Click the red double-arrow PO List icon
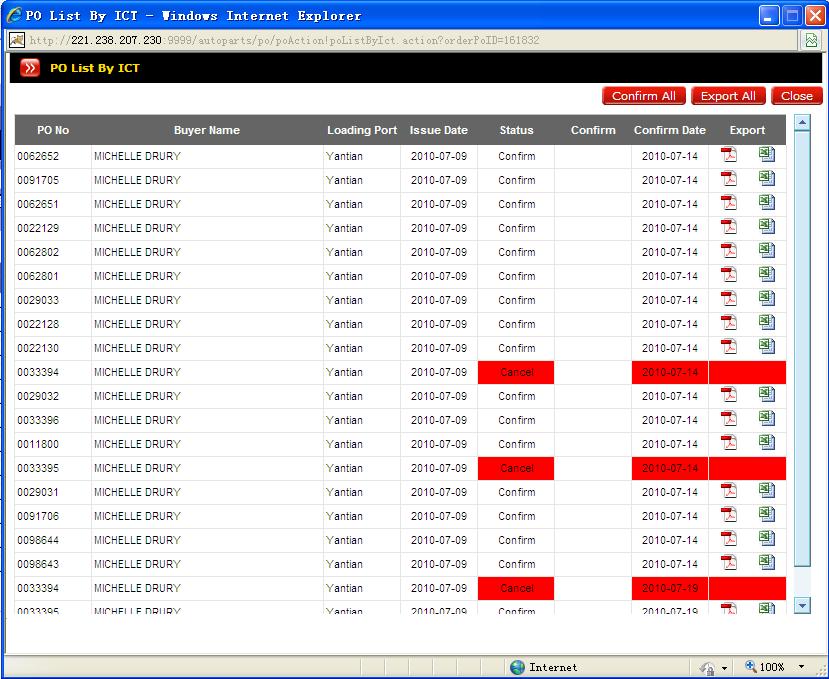 click(30, 68)
